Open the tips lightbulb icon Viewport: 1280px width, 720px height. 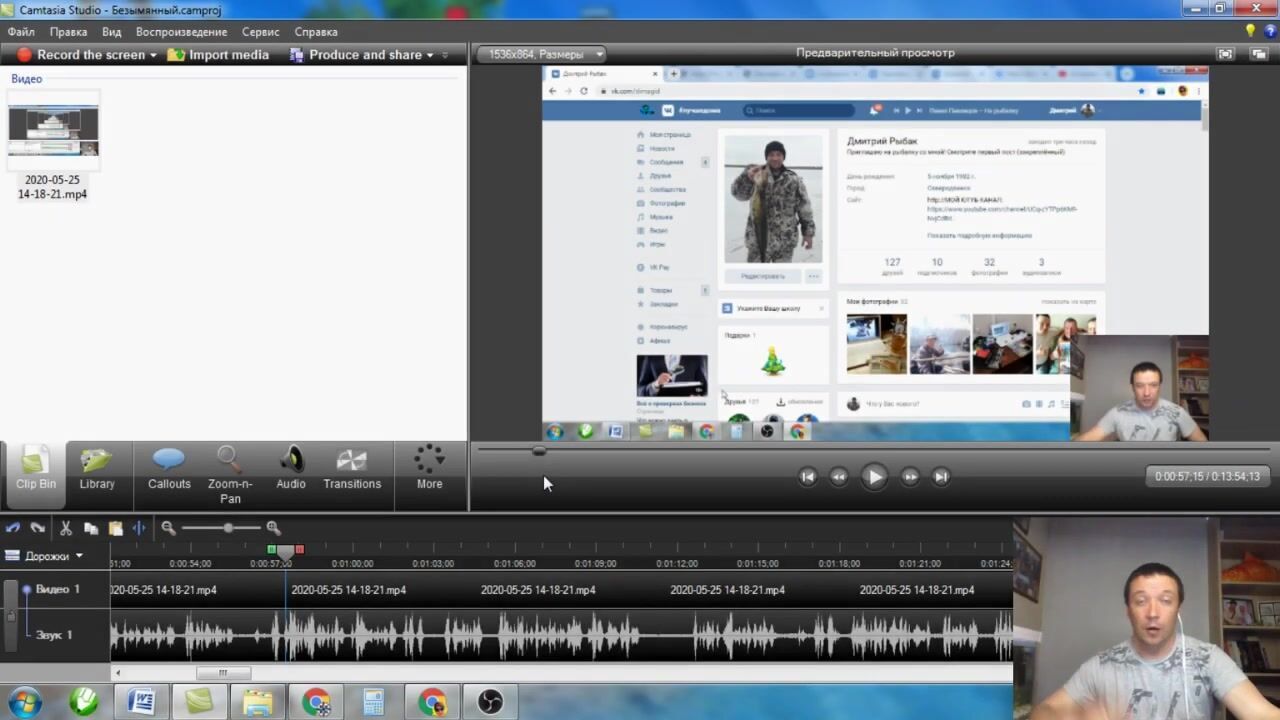coord(1249,31)
